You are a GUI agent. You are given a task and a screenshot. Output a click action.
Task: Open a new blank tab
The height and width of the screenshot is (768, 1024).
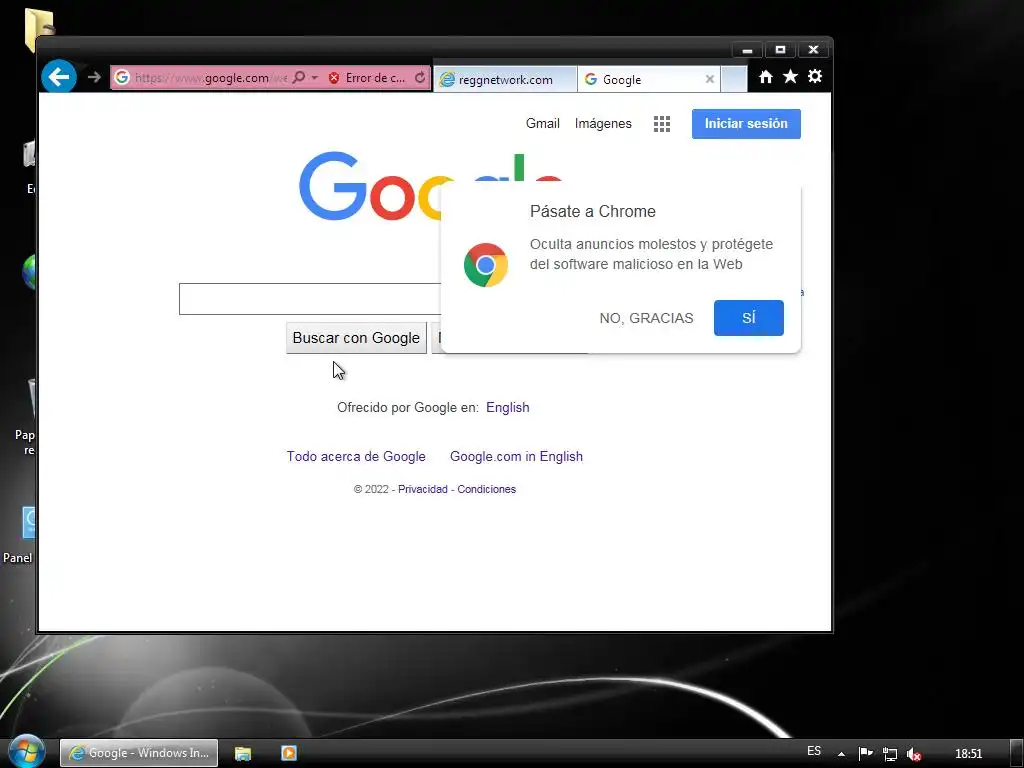tap(734, 80)
